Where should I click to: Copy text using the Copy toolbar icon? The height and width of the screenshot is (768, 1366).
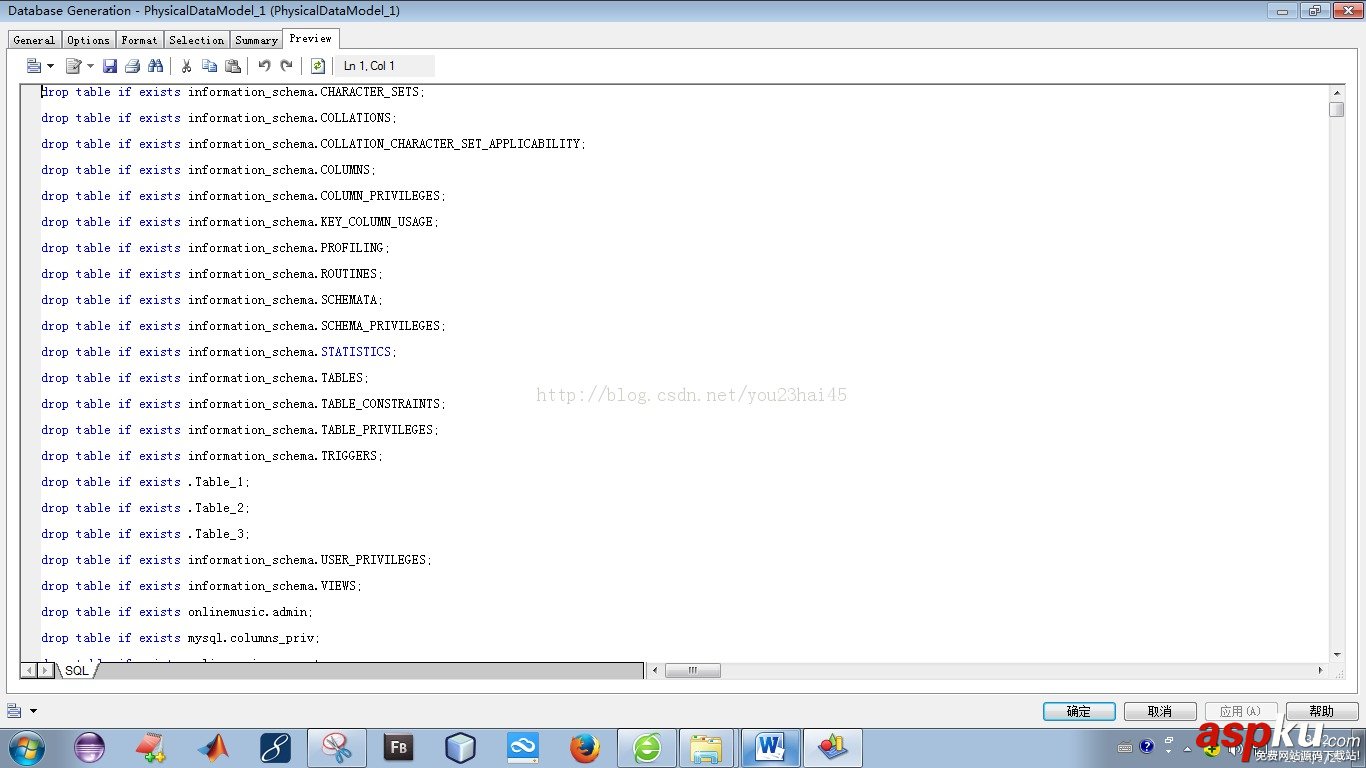(210, 66)
